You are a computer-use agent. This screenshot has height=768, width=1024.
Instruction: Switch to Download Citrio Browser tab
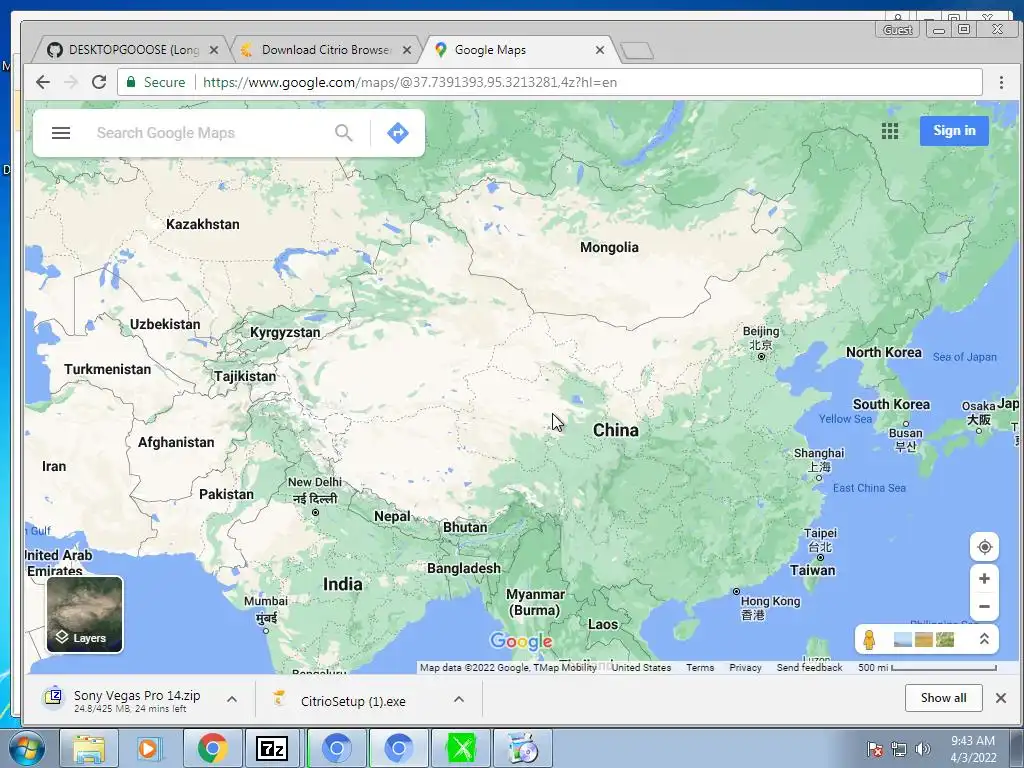pos(326,50)
